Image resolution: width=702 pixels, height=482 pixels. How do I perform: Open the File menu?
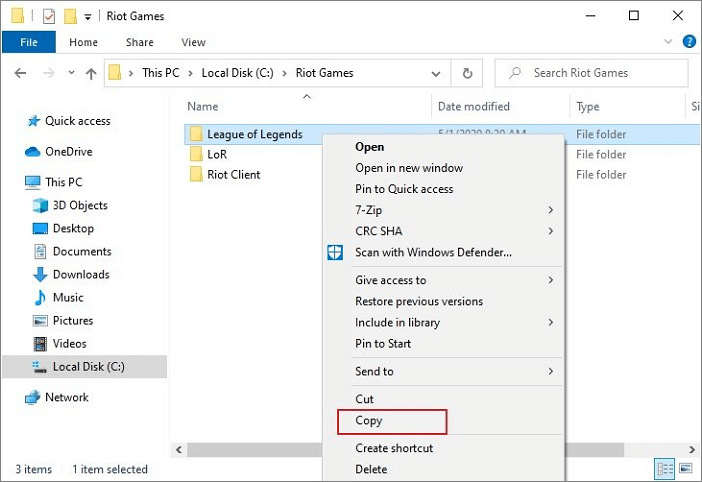coord(29,42)
